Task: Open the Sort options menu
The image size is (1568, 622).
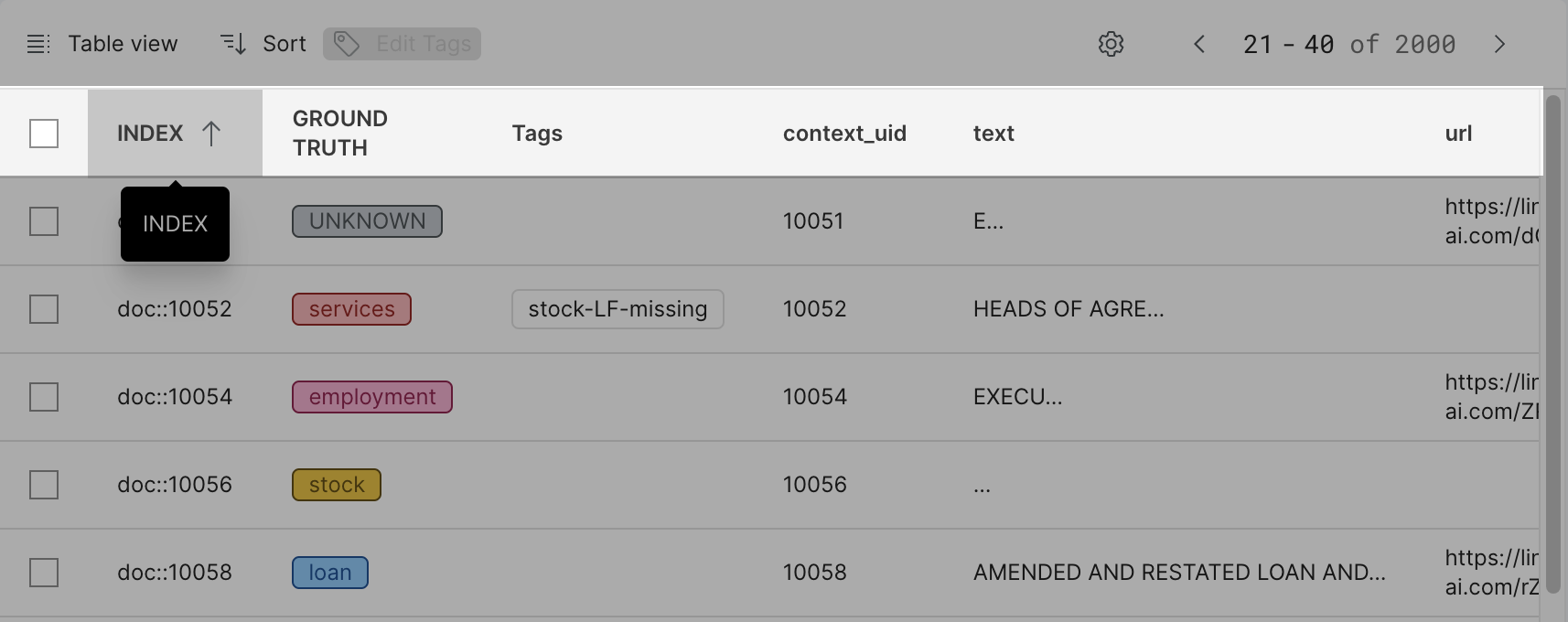Action: 263,44
